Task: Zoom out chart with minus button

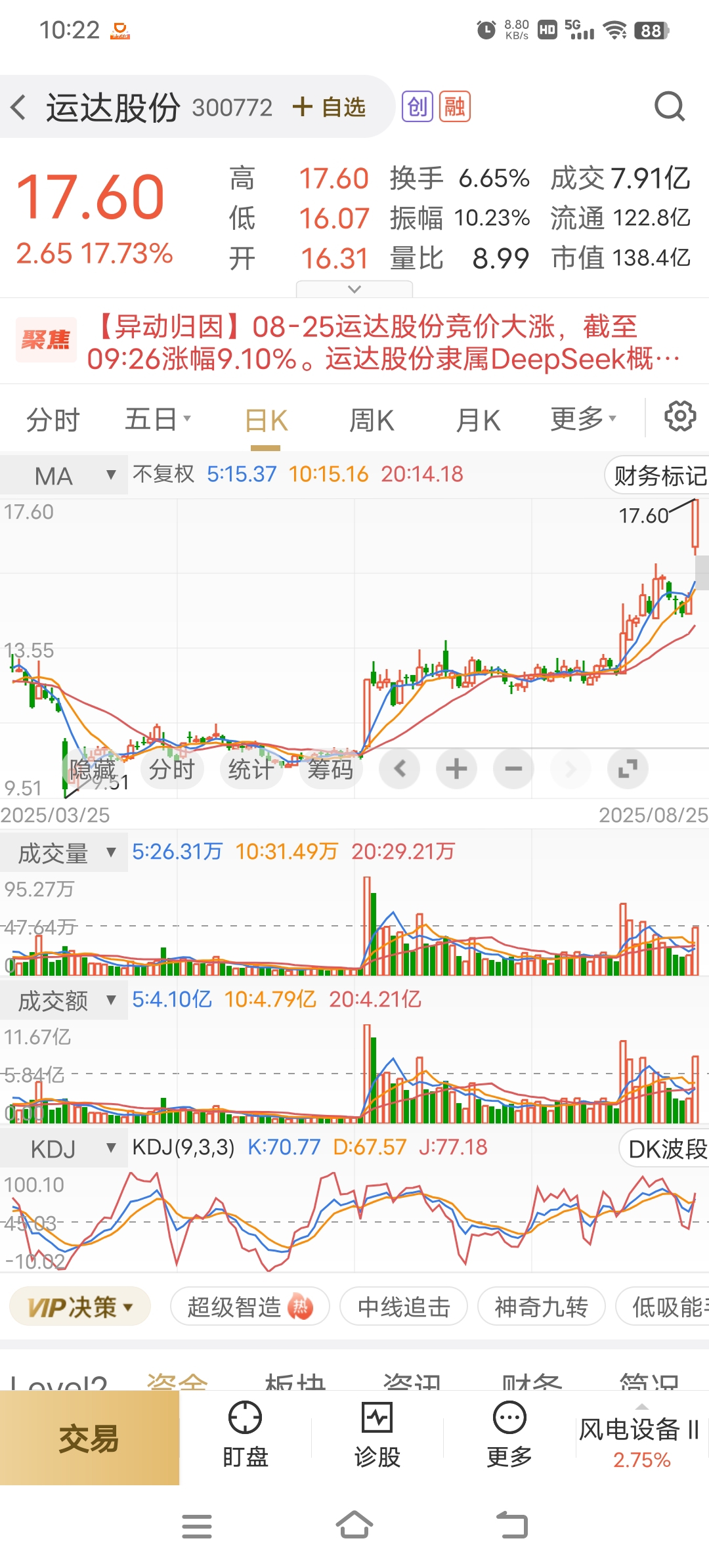Action: [x=513, y=768]
